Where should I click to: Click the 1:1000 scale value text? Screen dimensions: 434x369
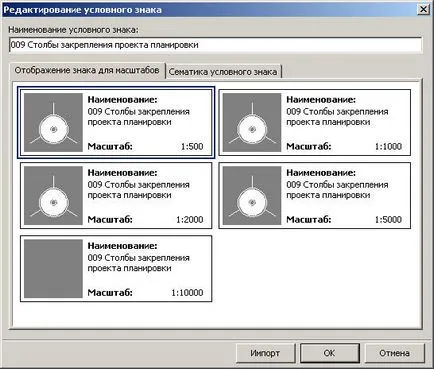click(388, 146)
